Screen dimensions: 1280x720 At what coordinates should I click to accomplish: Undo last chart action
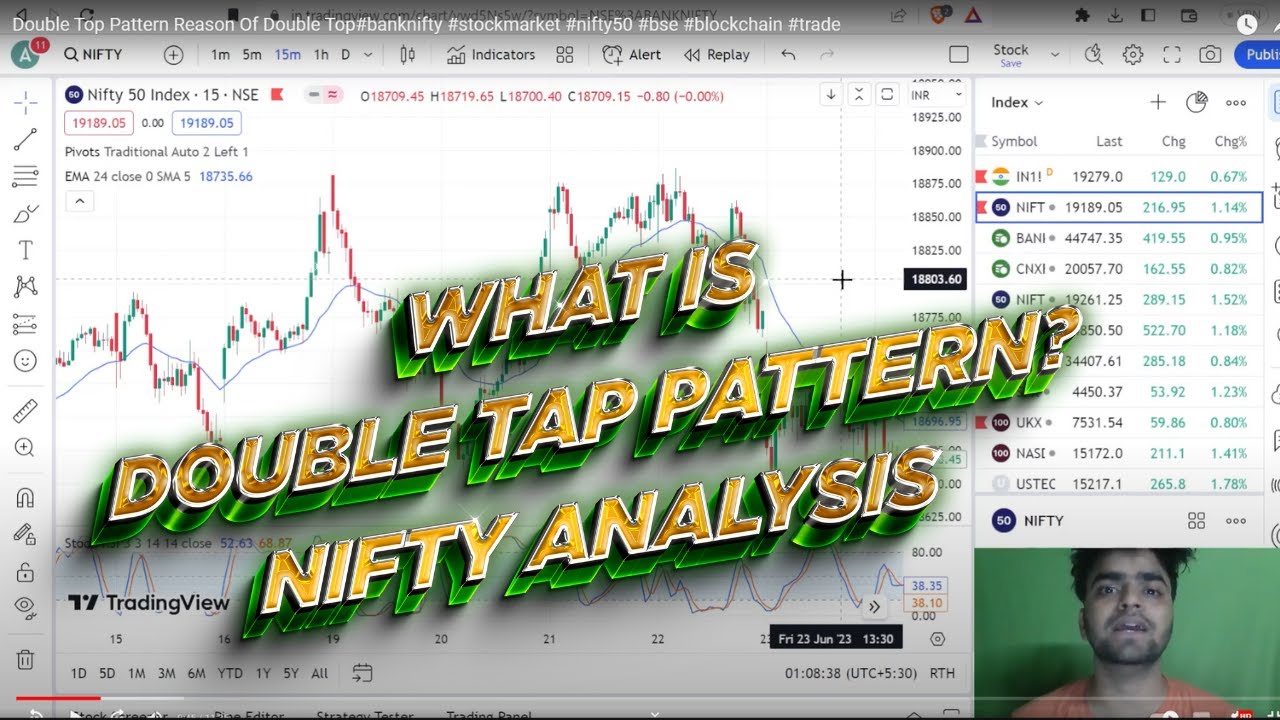click(x=788, y=55)
